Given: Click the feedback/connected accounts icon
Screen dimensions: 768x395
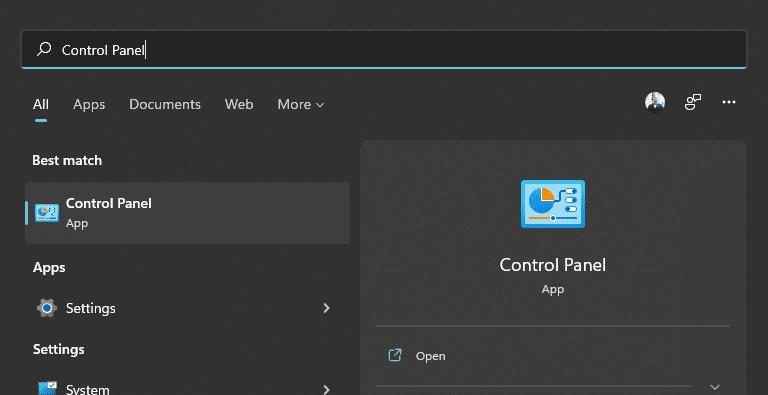Looking at the screenshot, I should [693, 102].
